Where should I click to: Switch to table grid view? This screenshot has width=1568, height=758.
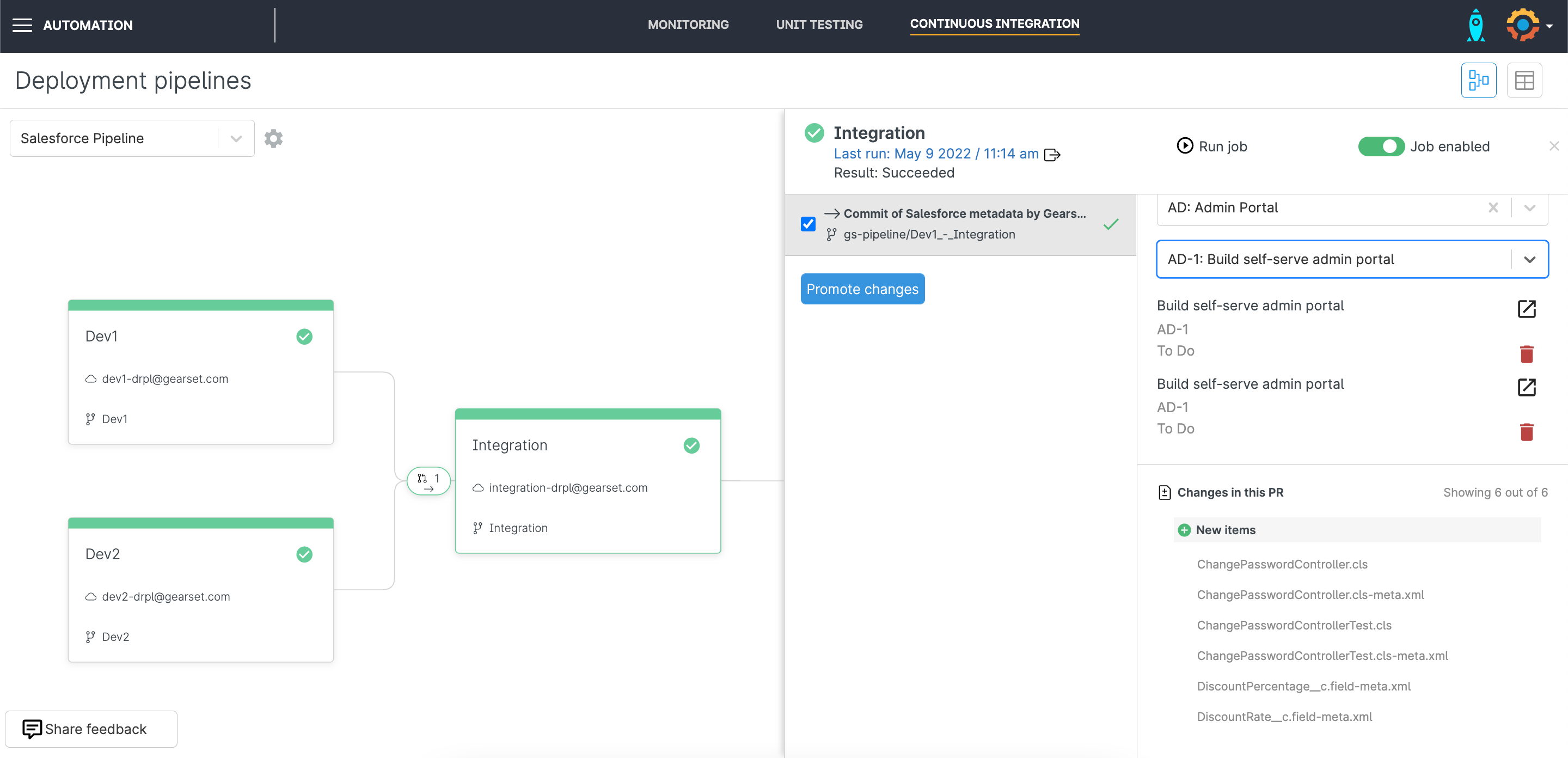[1523, 81]
